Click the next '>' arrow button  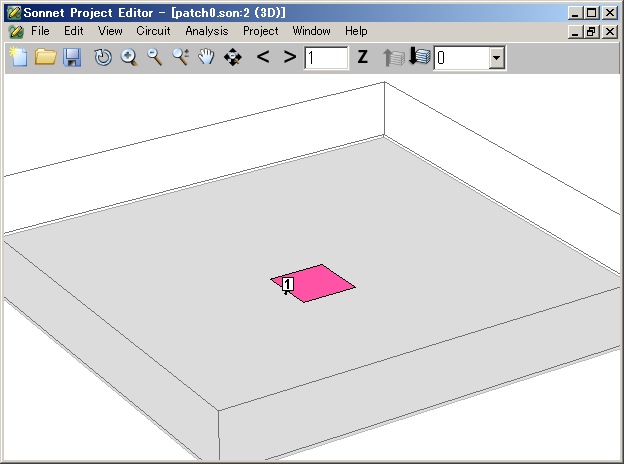click(290, 57)
